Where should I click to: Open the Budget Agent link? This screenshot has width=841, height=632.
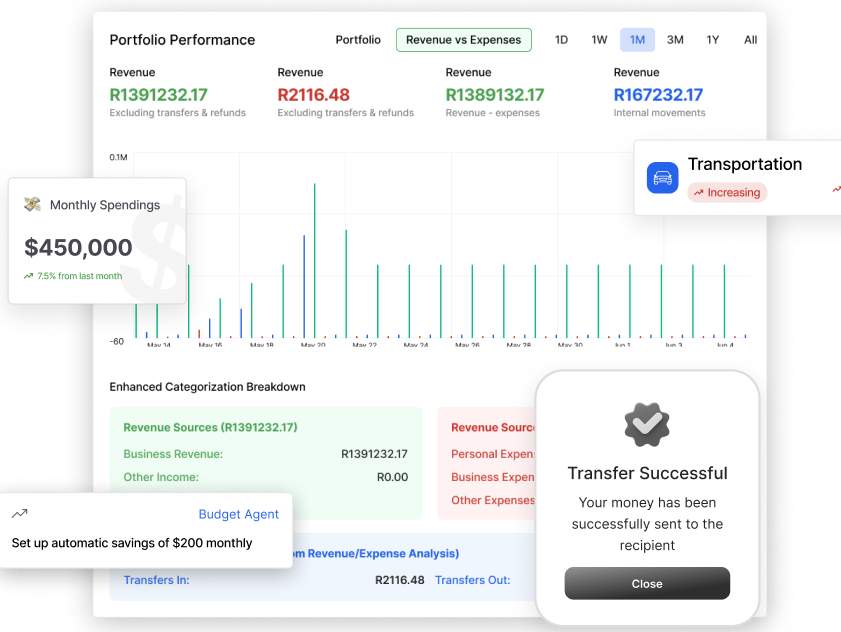pos(238,513)
